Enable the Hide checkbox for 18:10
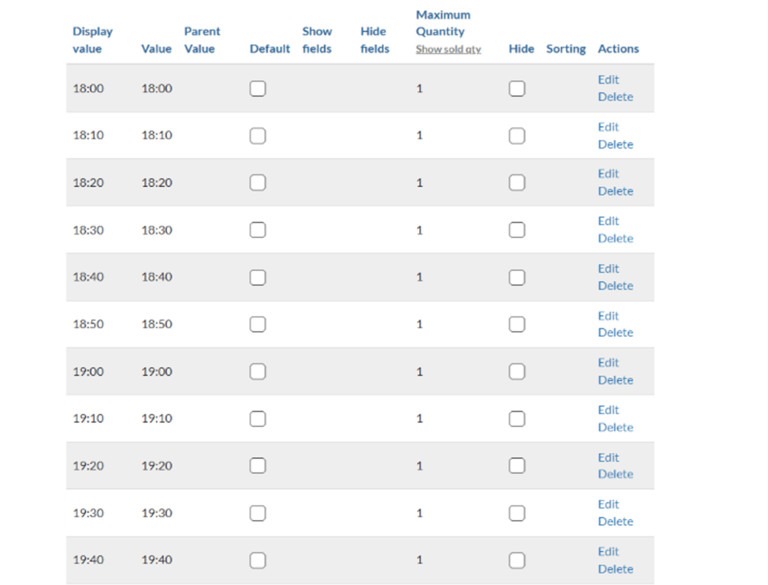Viewport: 768px width, 585px height. (517, 136)
